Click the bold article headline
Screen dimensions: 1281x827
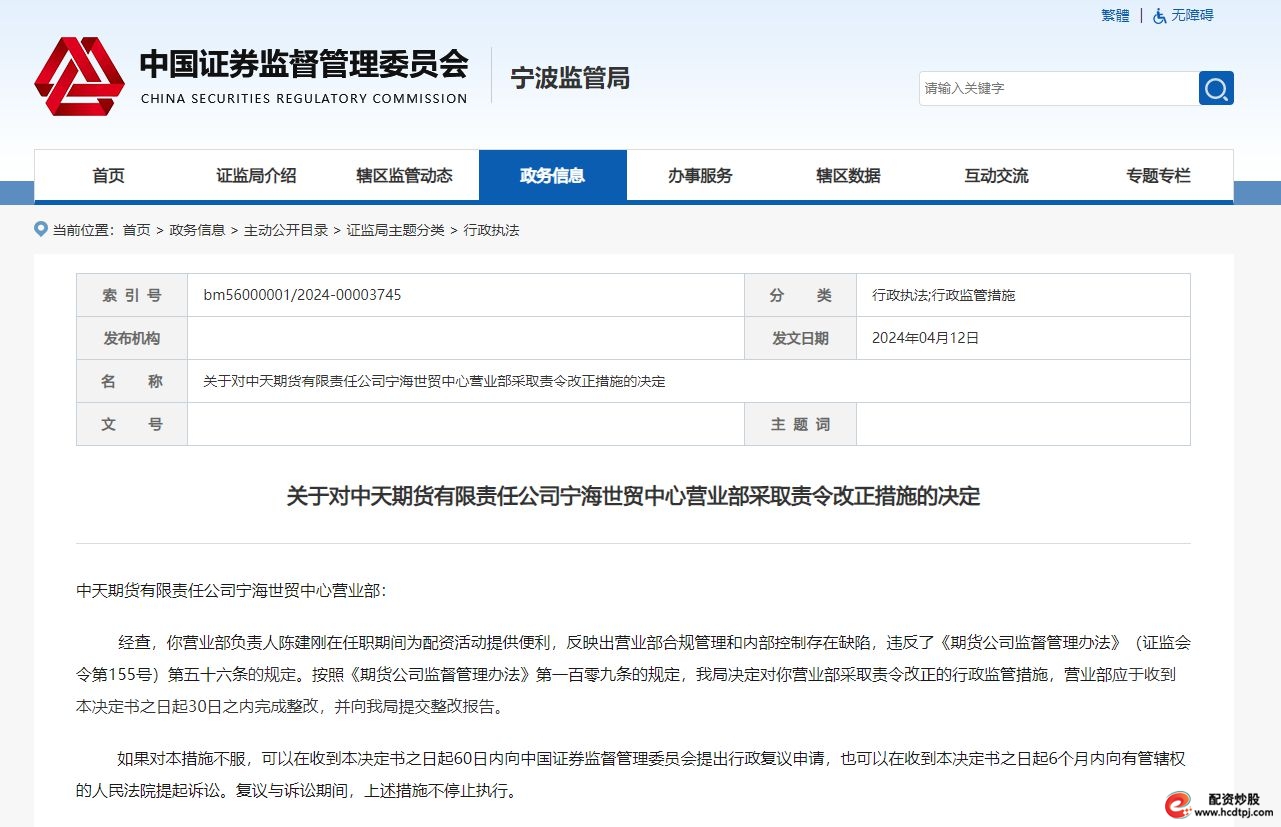click(x=633, y=495)
